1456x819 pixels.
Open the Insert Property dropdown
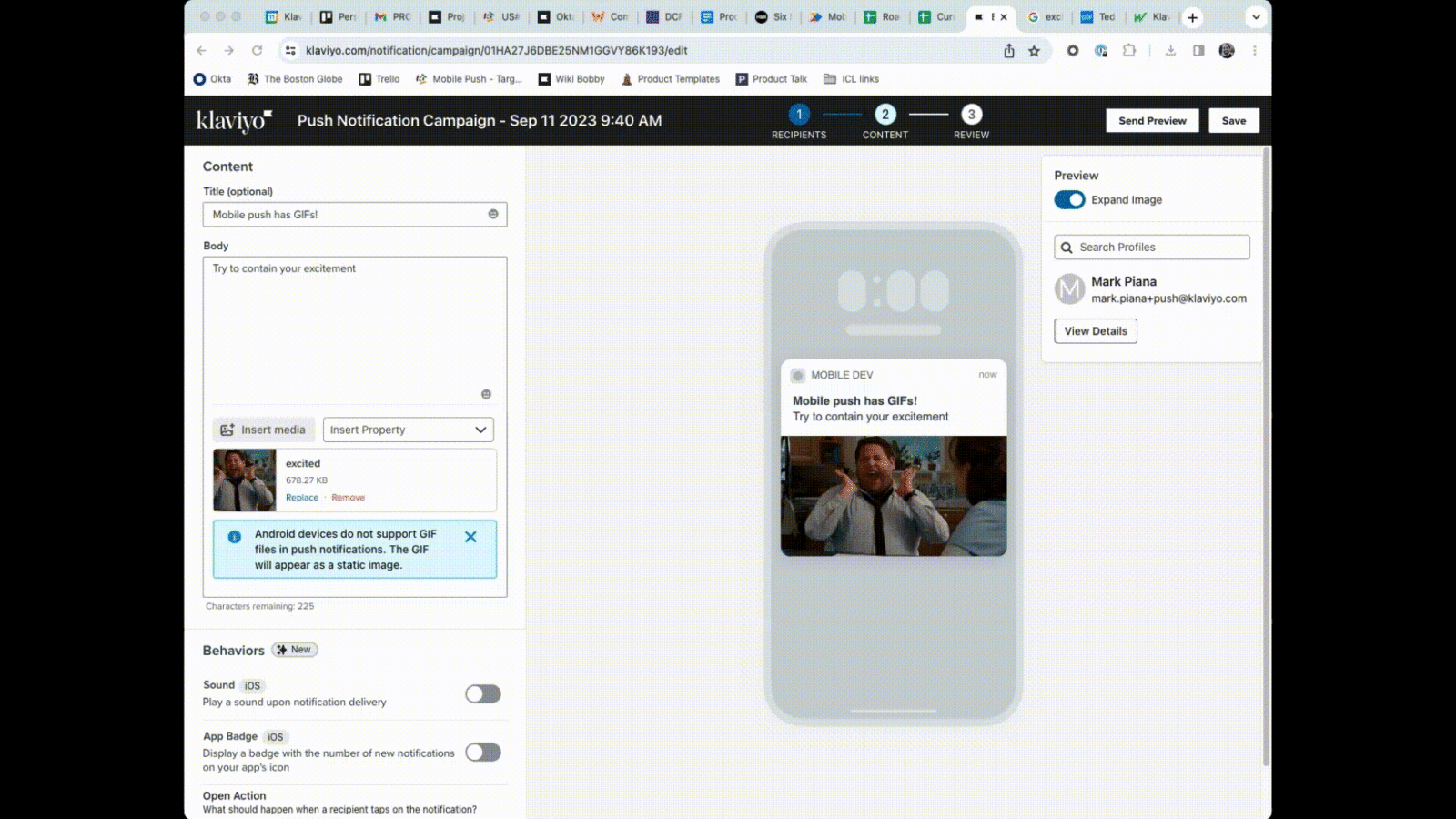pyautogui.click(x=408, y=430)
